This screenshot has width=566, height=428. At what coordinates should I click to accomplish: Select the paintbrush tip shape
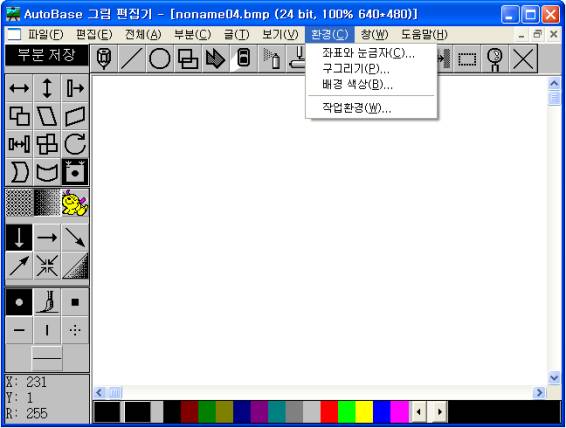click(x=47, y=302)
